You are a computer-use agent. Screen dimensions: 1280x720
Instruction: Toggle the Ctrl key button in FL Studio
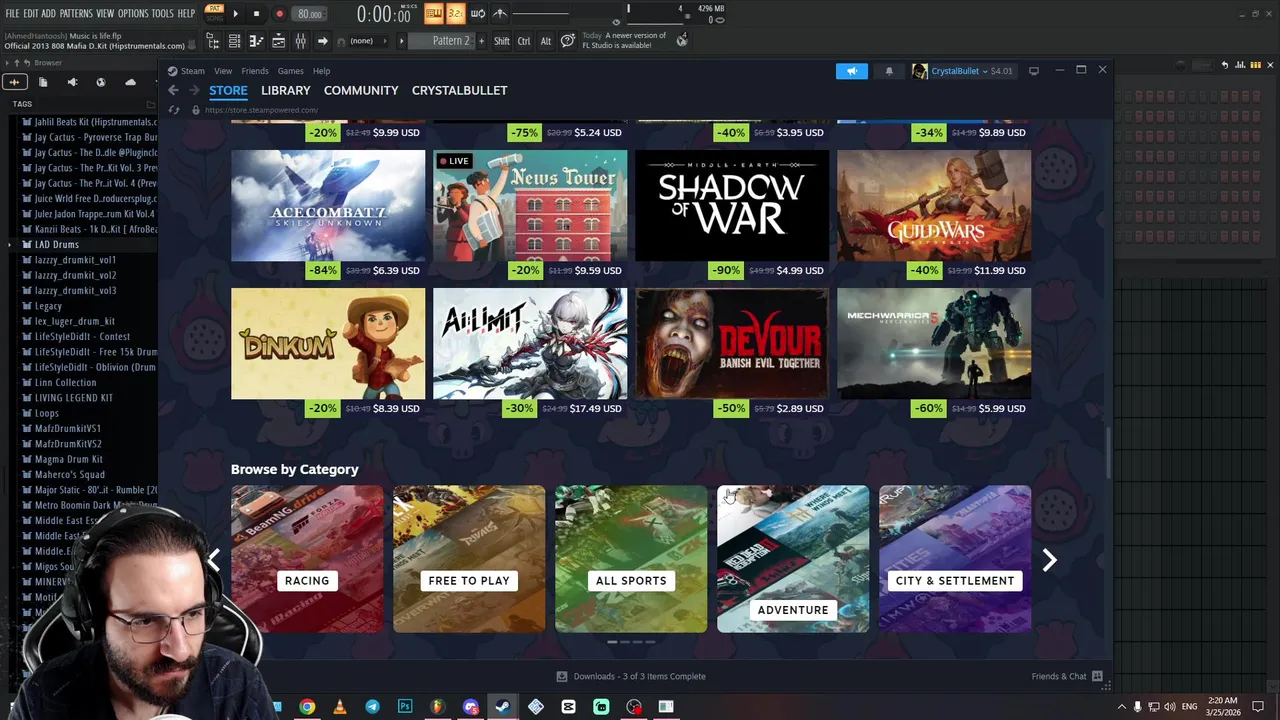tap(524, 41)
